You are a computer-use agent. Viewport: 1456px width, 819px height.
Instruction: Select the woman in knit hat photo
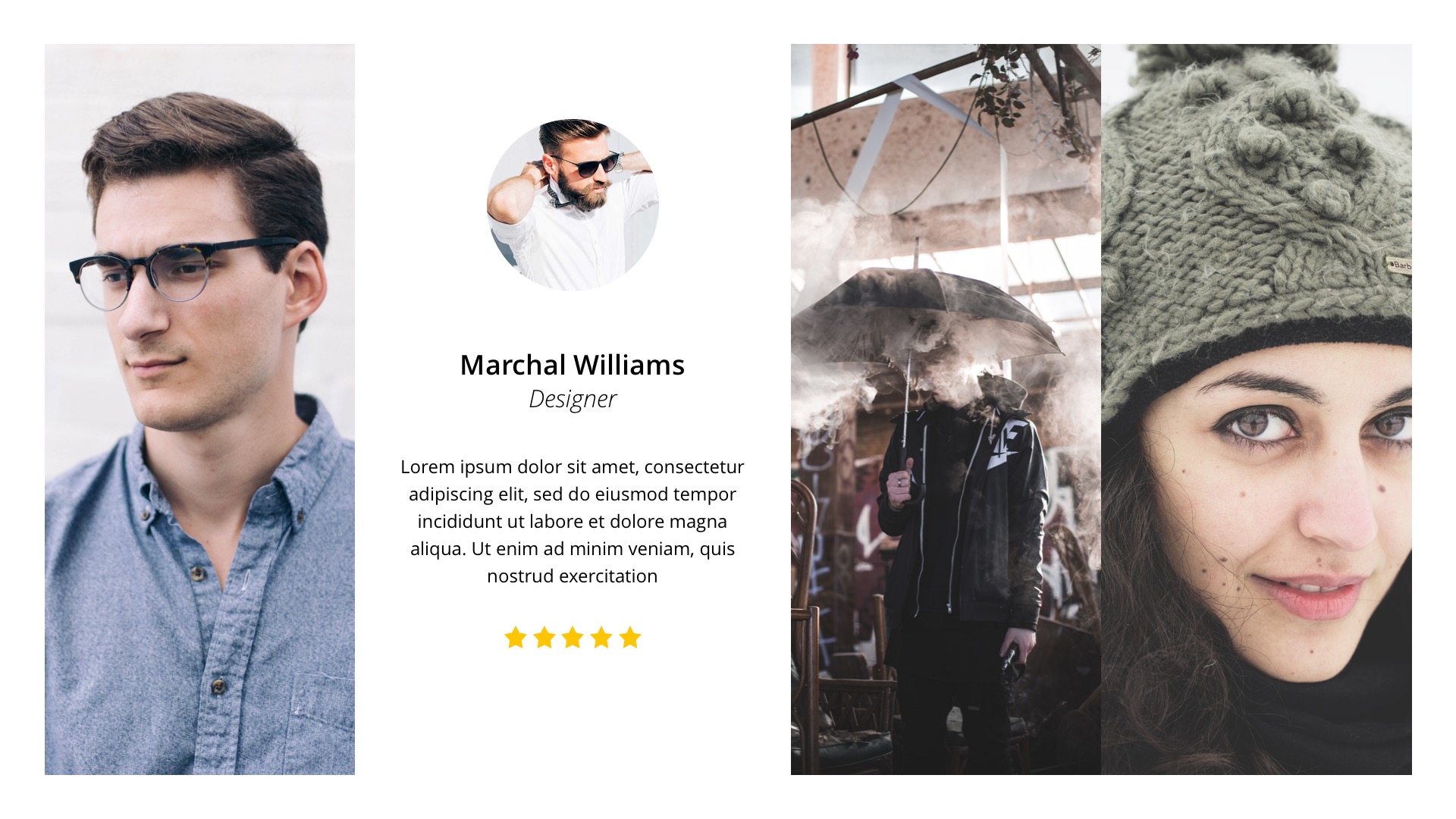[1257, 409]
